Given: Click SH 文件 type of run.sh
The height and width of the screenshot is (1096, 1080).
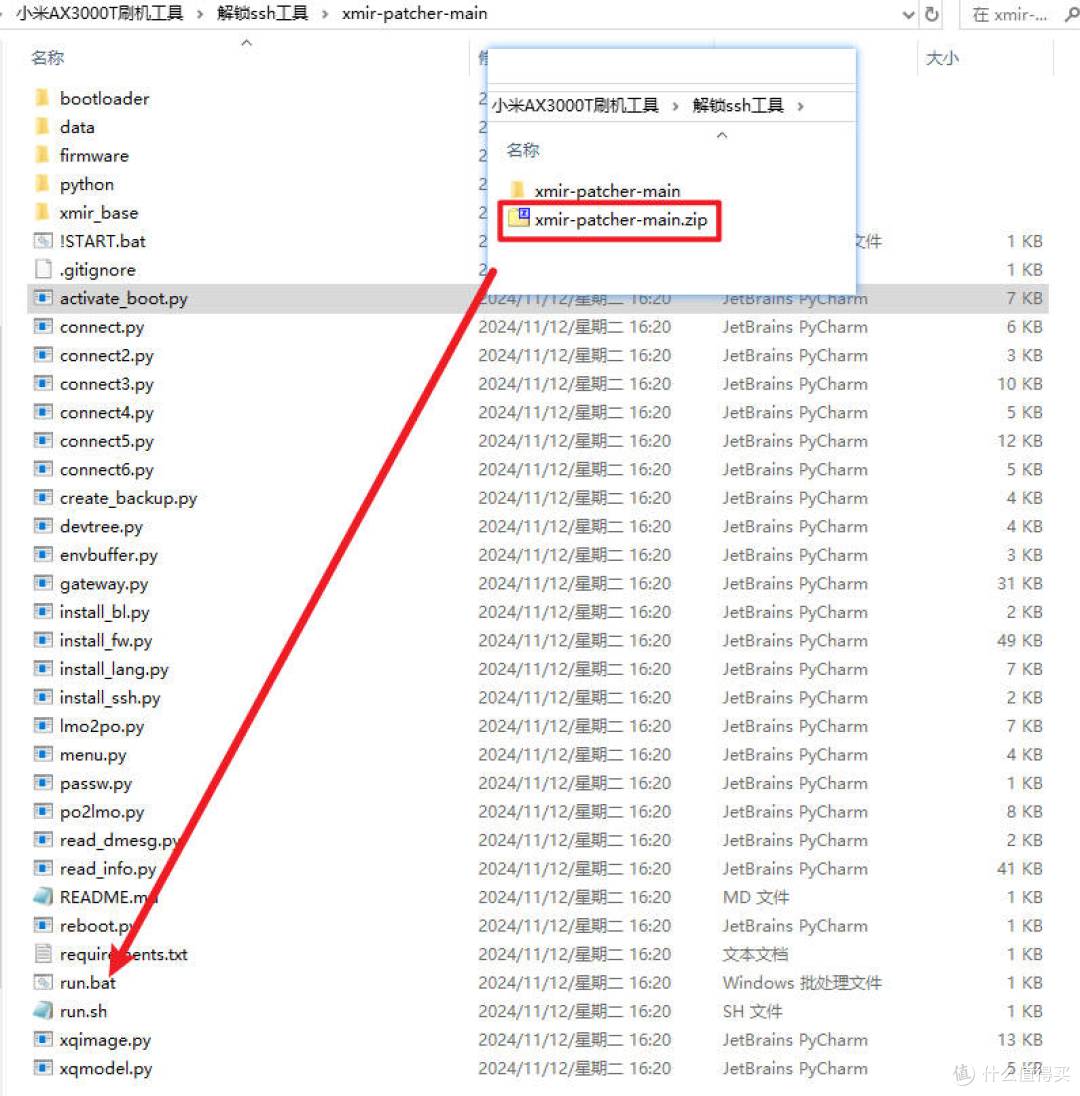Looking at the screenshot, I should click(x=752, y=1011).
